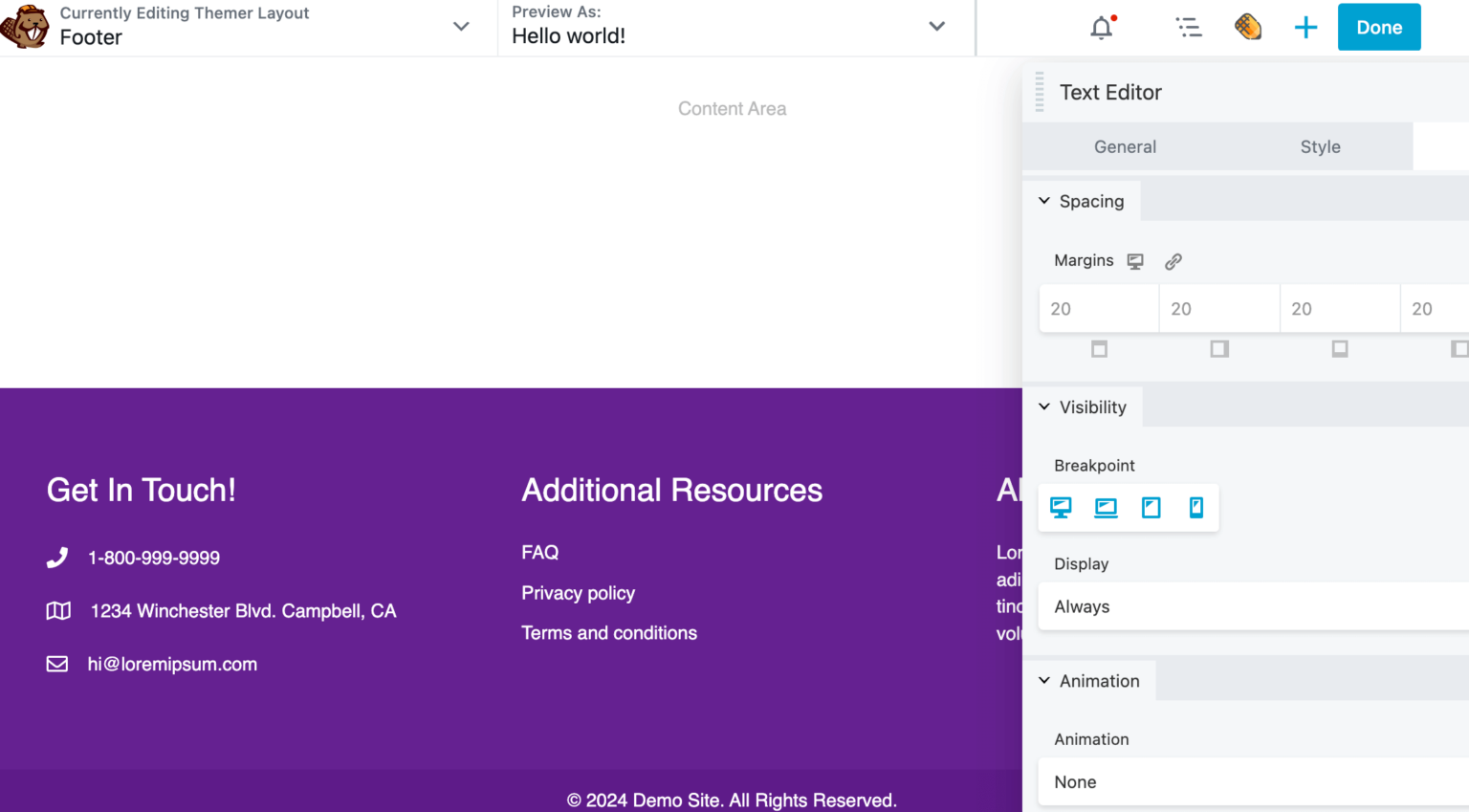Click the link icon to unlink margin values
The image size is (1469, 812).
click(x=1173, y=260)
